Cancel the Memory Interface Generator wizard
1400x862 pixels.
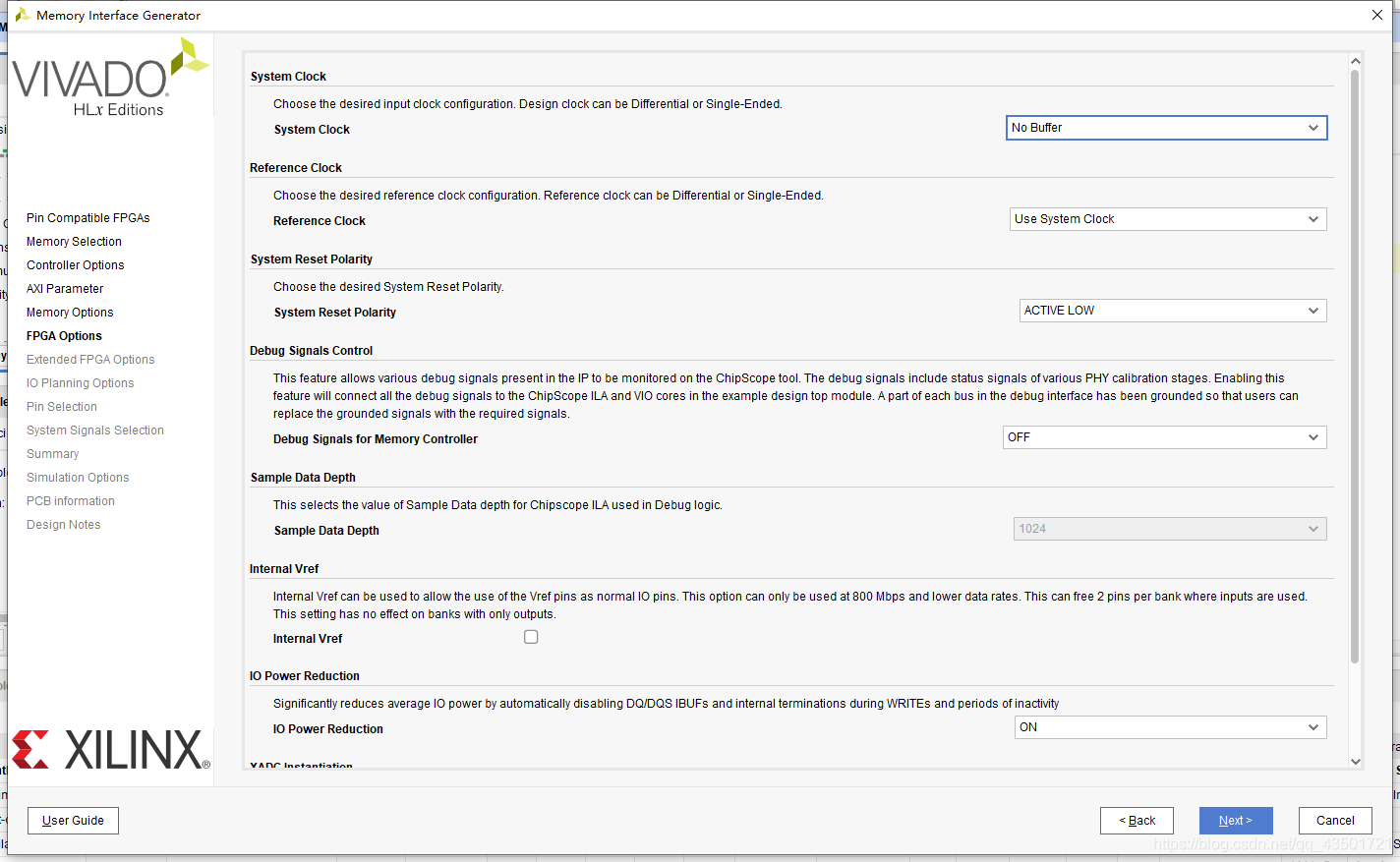pyautogui.click(x=1335, y=821)
